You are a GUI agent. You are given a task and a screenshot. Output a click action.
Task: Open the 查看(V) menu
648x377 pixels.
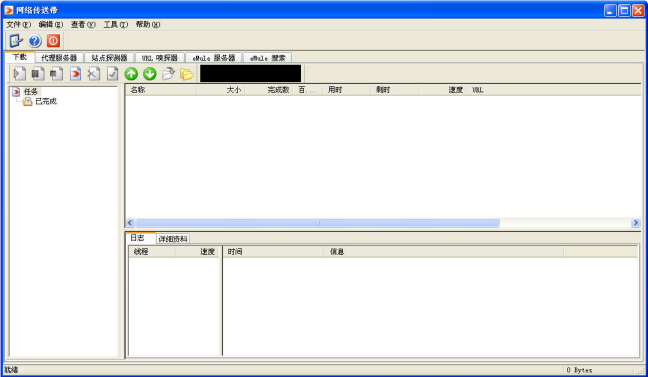(x=83, y=24)
